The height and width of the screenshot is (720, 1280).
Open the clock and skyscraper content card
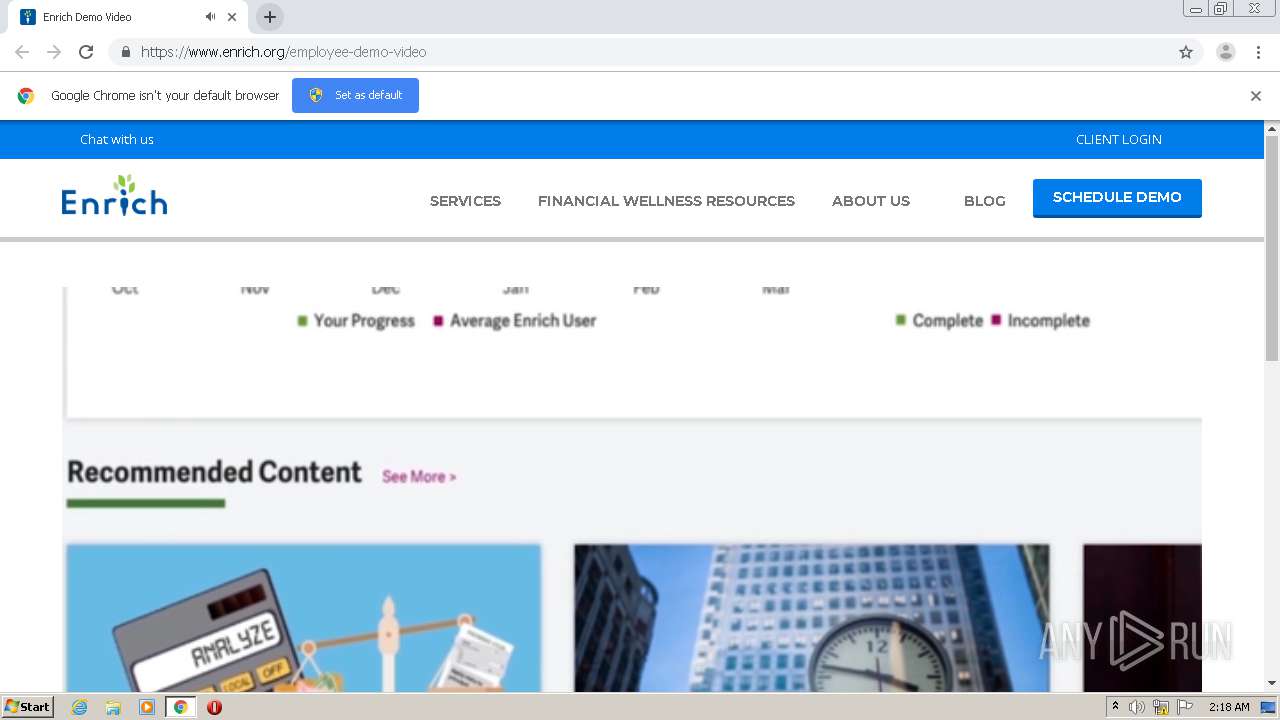pyautogui.click(x=812, y=618)
